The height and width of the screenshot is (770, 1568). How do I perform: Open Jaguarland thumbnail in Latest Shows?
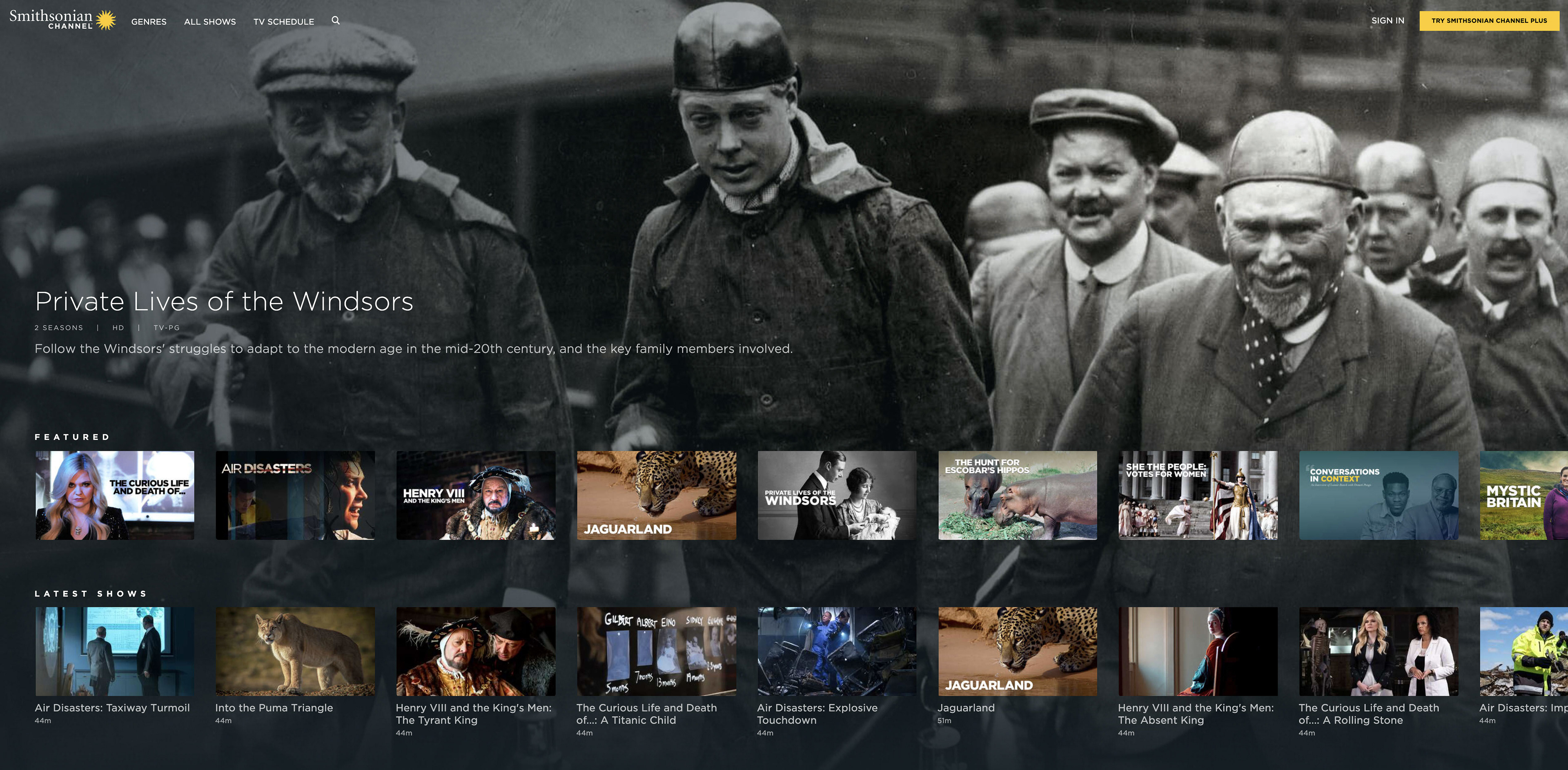pyautogui.click(x=1018, y=651)
